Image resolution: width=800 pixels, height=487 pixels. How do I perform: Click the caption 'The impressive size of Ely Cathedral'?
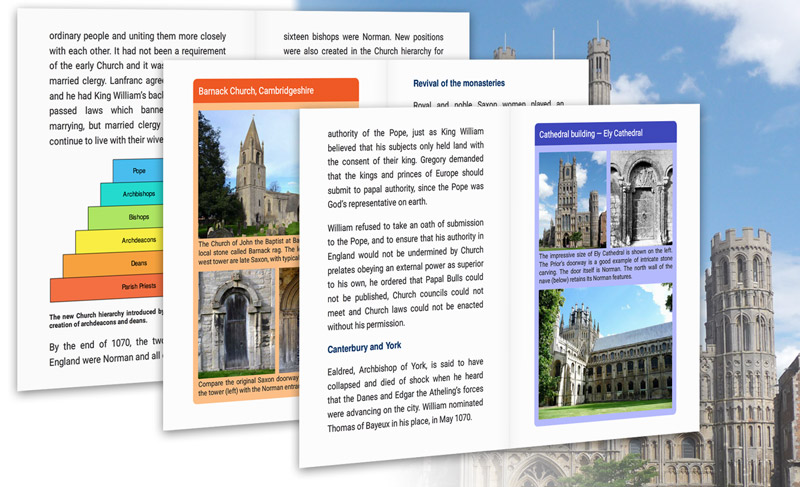[x=606, y=265]
